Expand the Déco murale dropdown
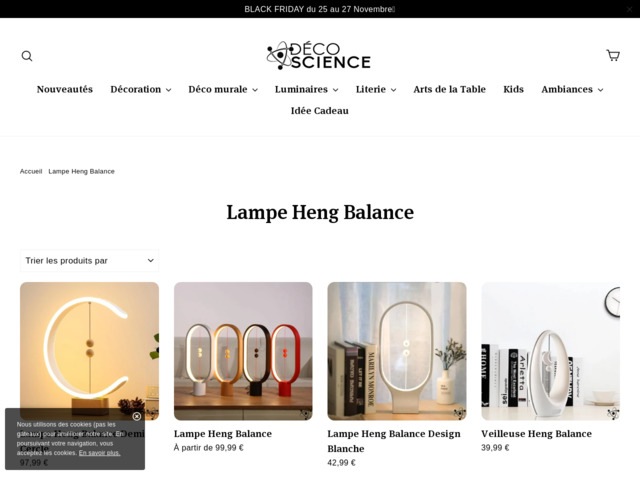 point(223,89)
